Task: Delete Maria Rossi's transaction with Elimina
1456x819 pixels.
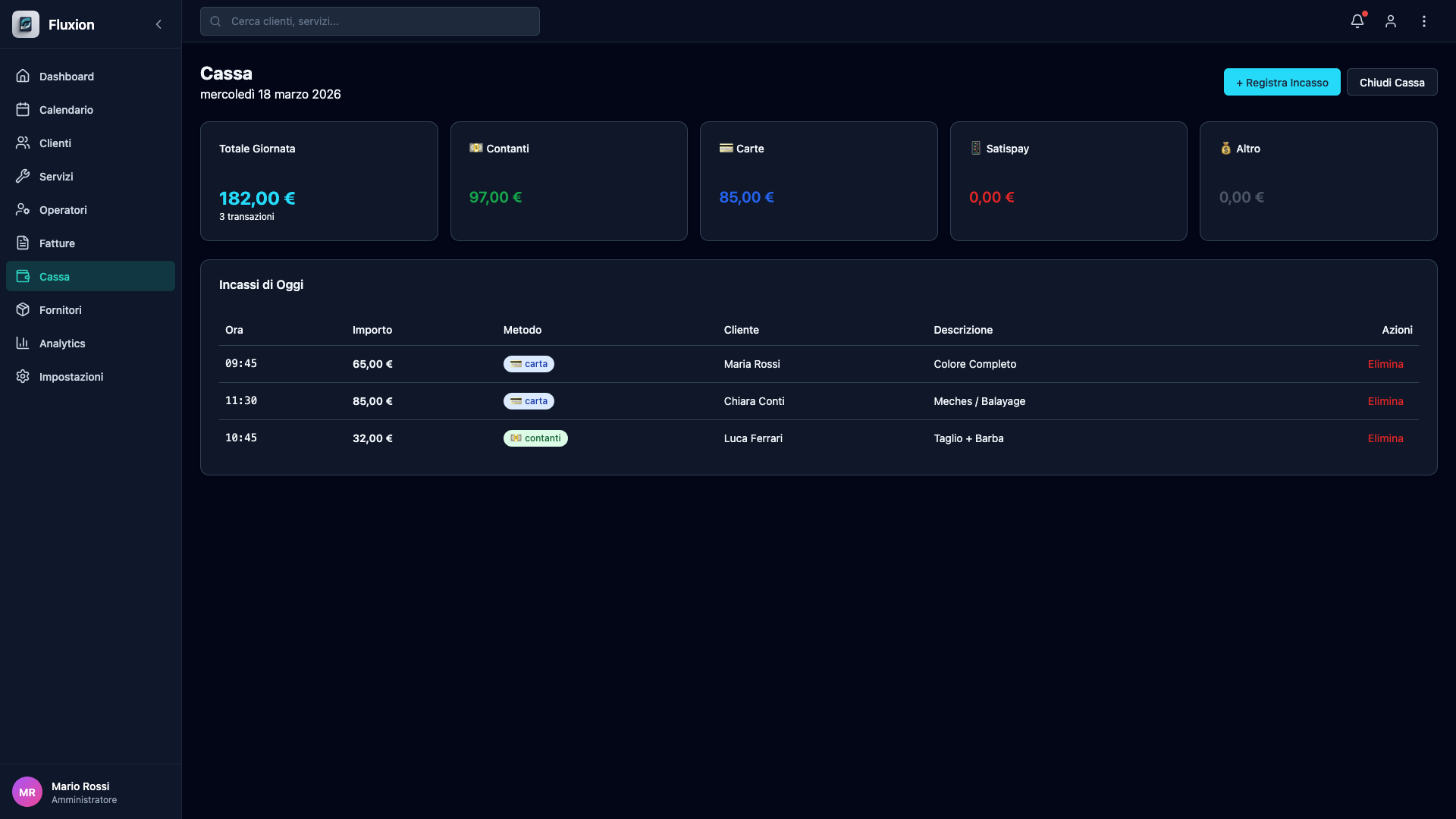Action: [1385, 364]
